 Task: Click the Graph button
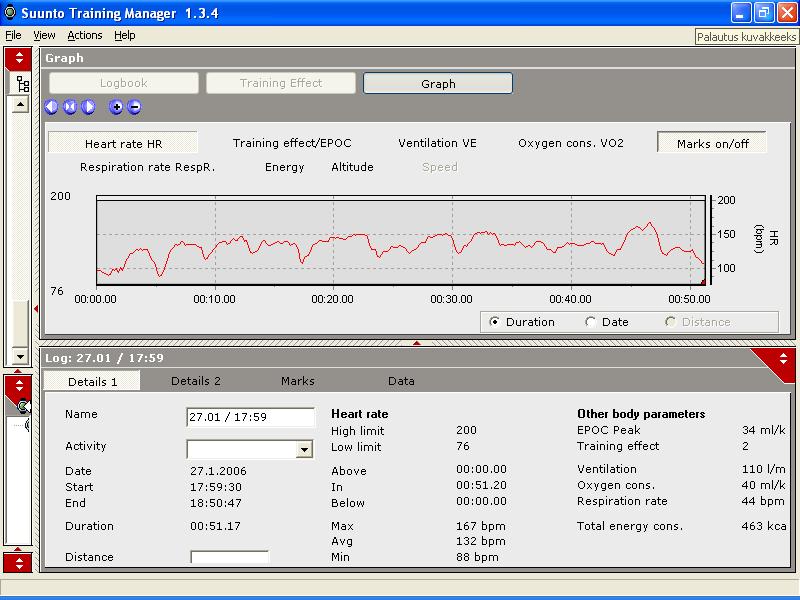[438, 83]
